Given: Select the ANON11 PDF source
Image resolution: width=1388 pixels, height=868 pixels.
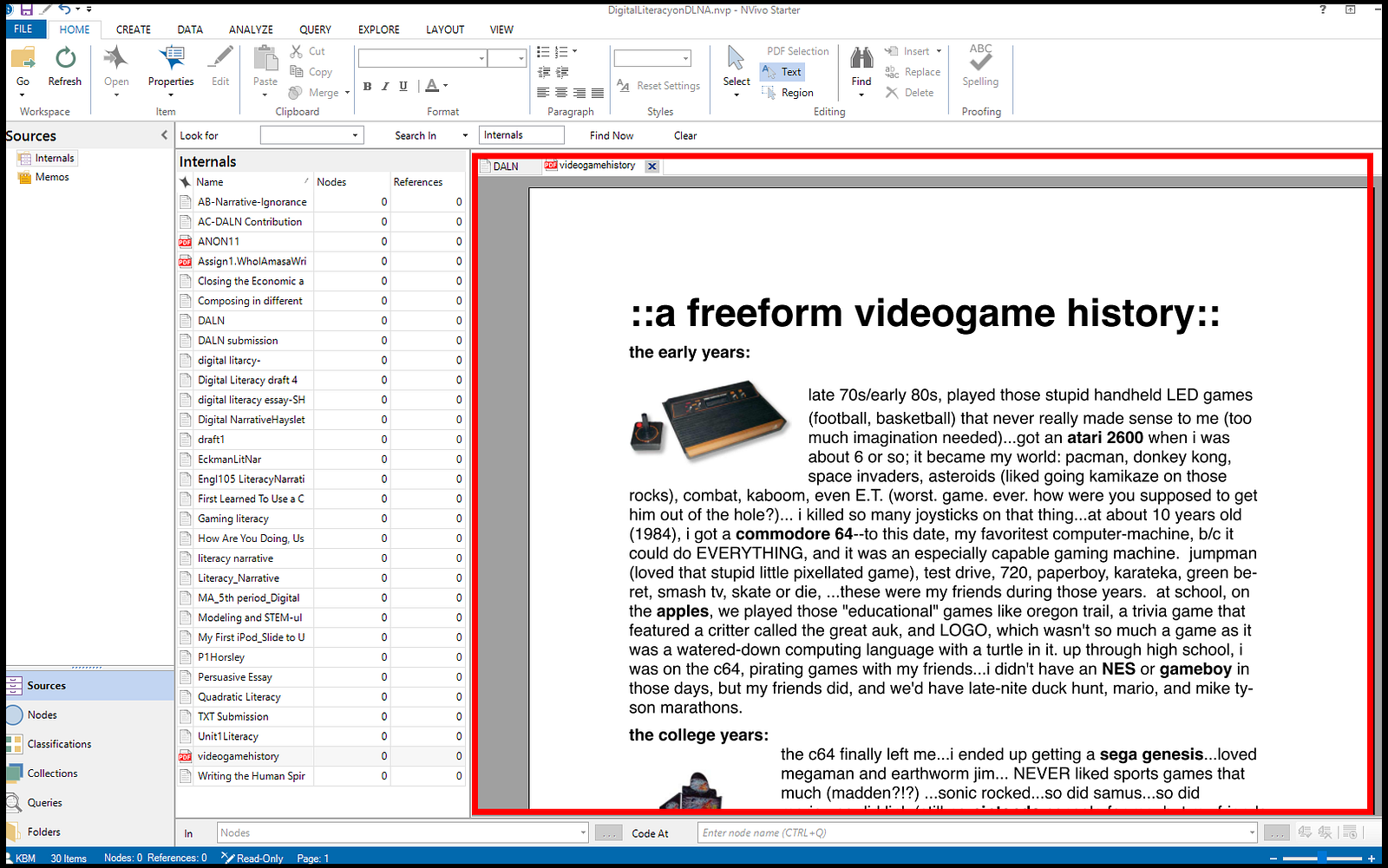Looking at the screenshot, I should click(219, 242).
